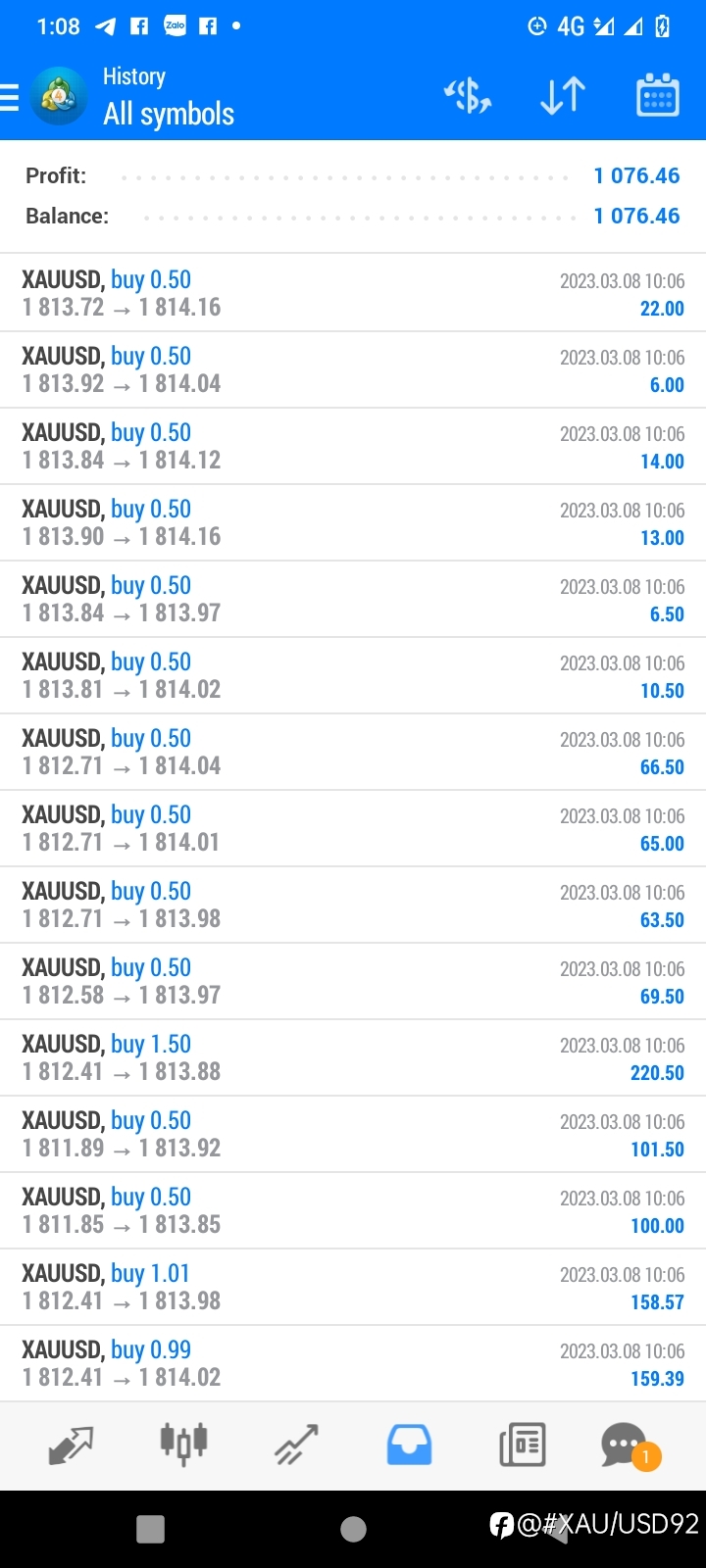This screenshot has height=1568, width=706.
Task: Open the News tab
Action: (522, 1445)
